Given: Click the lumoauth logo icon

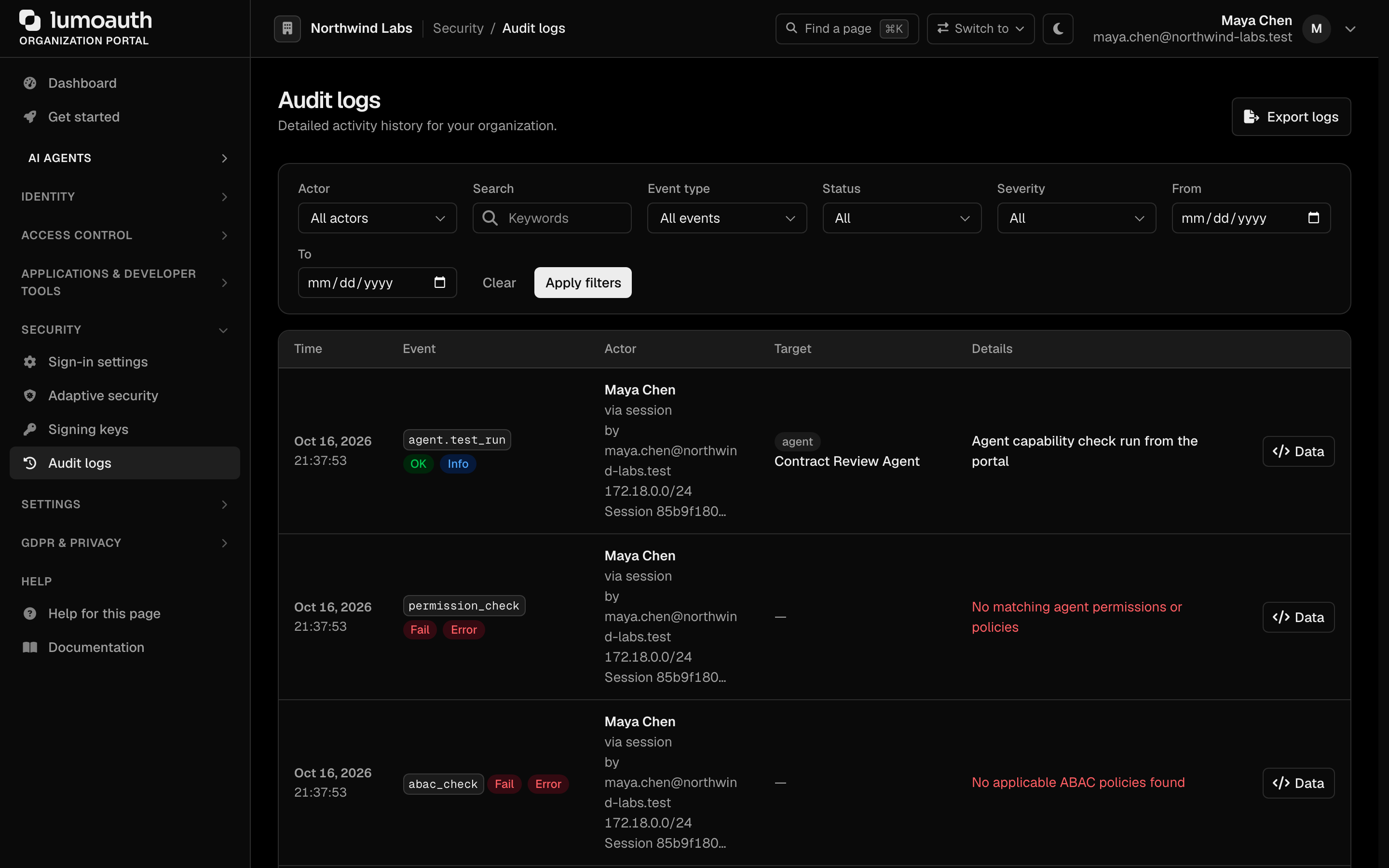Looking at the screenshot, I should 30,20.
